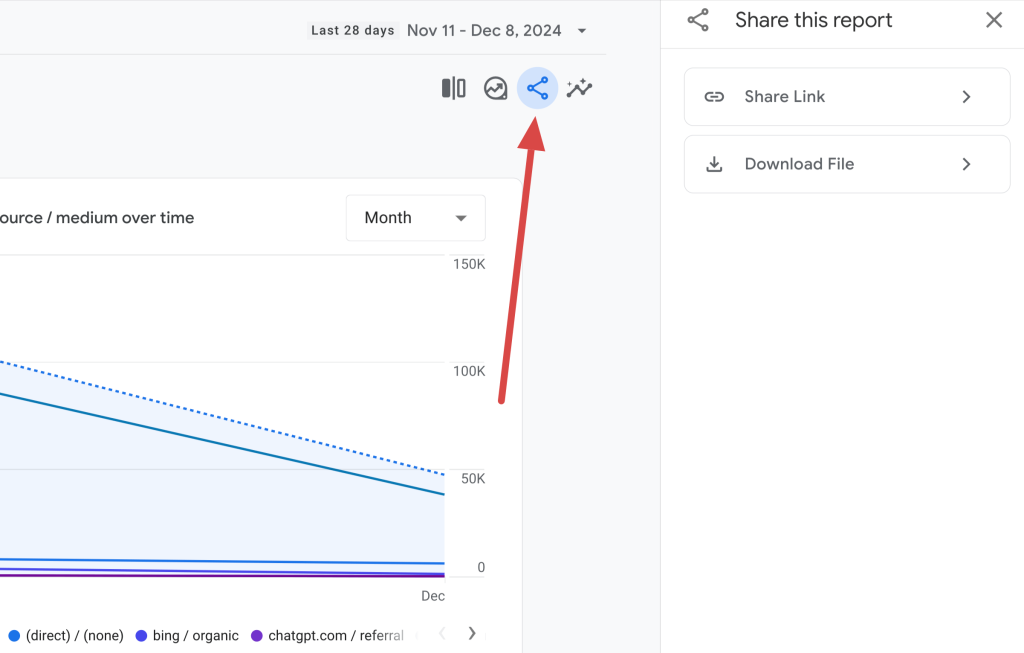Close the Share this report panel
Screen dimensions: 1024x653
point(994,20)
